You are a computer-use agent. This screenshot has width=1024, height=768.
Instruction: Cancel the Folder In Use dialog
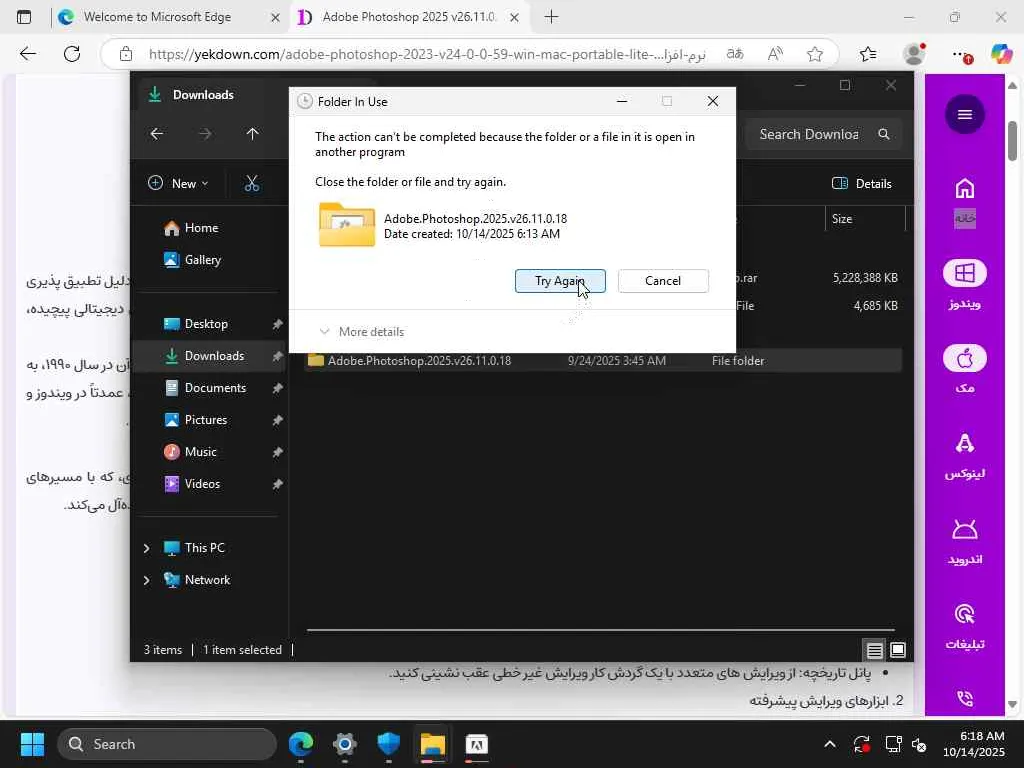(x=663, y=281)
